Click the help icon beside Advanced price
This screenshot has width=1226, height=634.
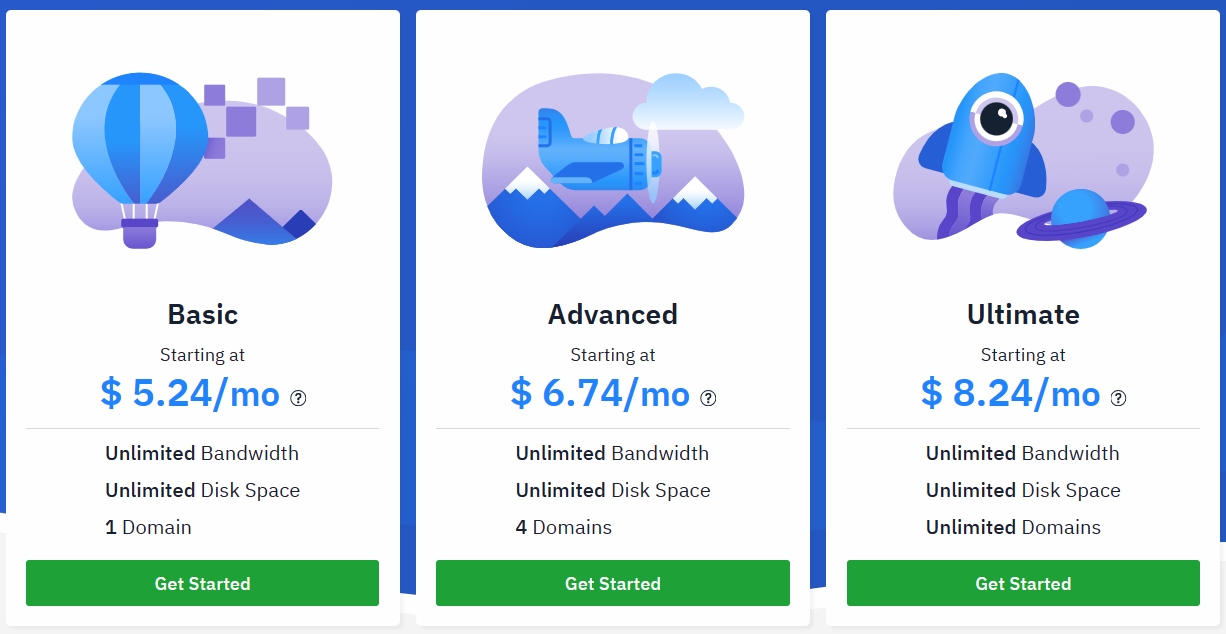click(708, 398)
